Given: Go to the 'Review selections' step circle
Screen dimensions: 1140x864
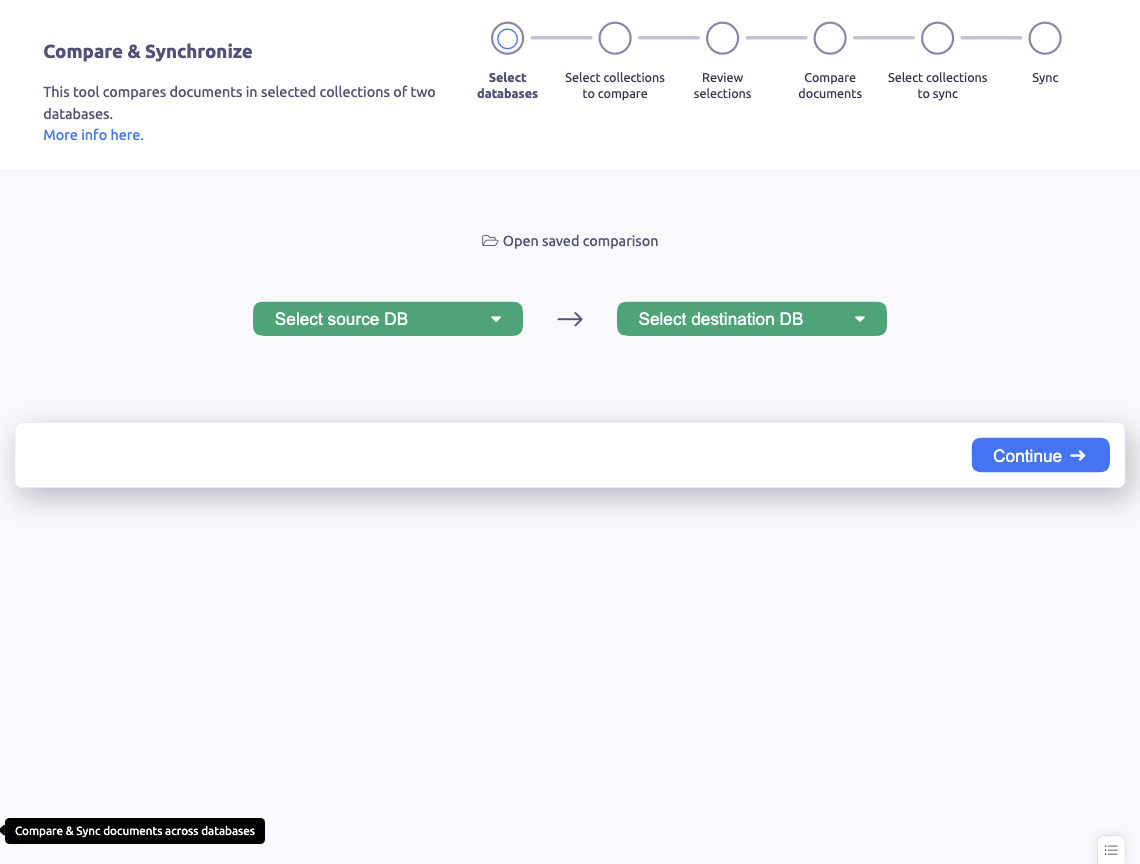Looking at the screenshot, I should (722, 39).
